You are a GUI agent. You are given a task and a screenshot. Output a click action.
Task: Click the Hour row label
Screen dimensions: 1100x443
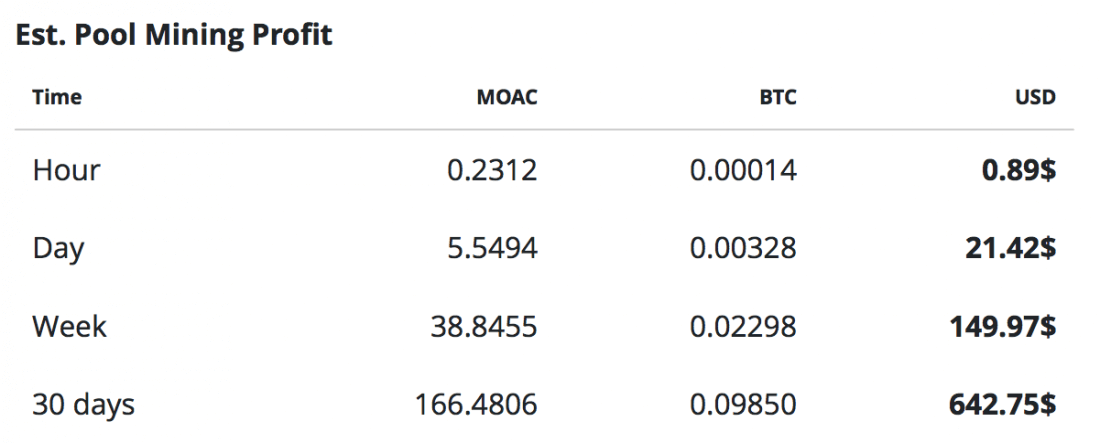coord(66,170)
